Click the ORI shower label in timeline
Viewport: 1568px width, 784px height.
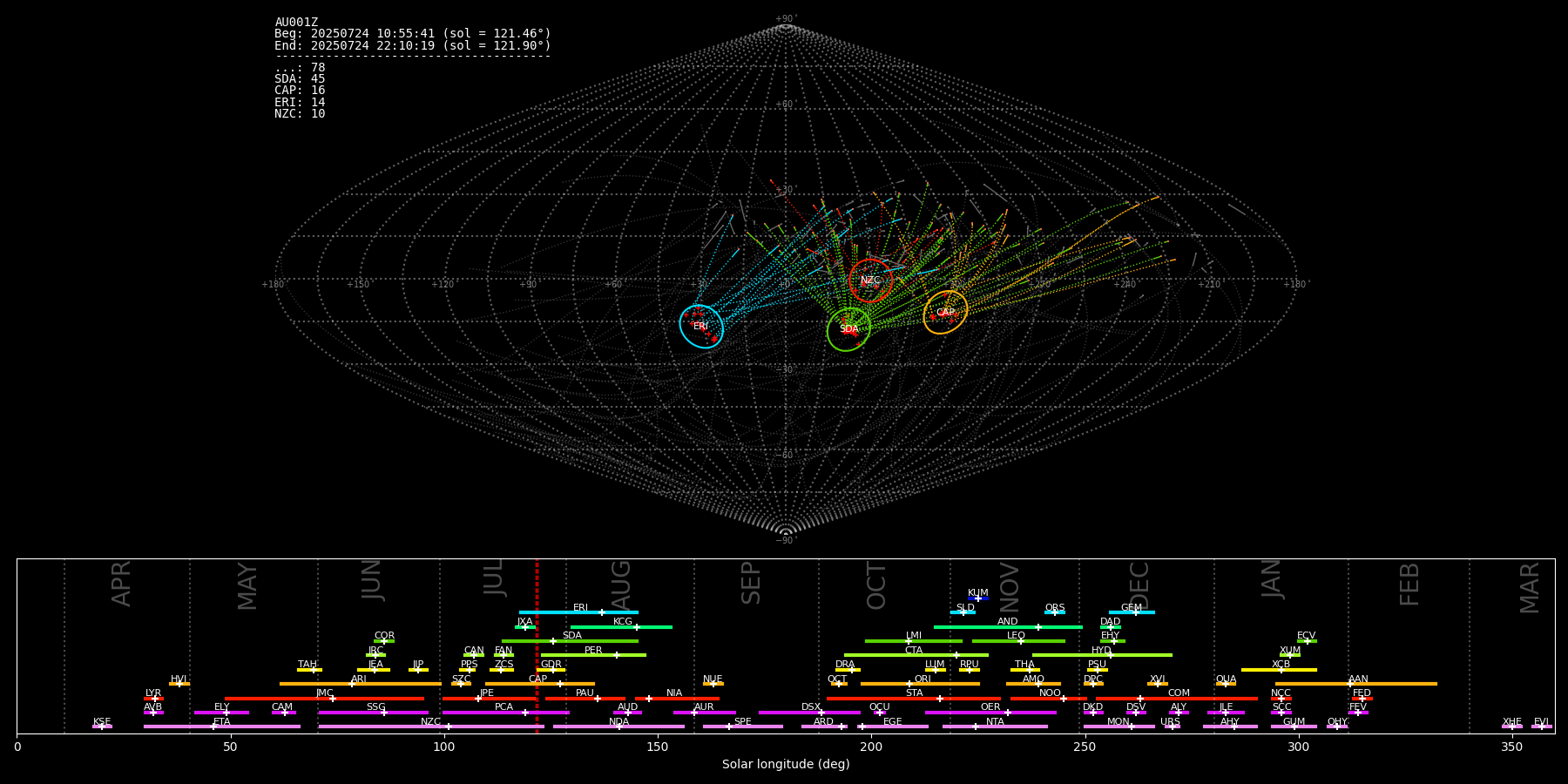click(x=923, y=679)
